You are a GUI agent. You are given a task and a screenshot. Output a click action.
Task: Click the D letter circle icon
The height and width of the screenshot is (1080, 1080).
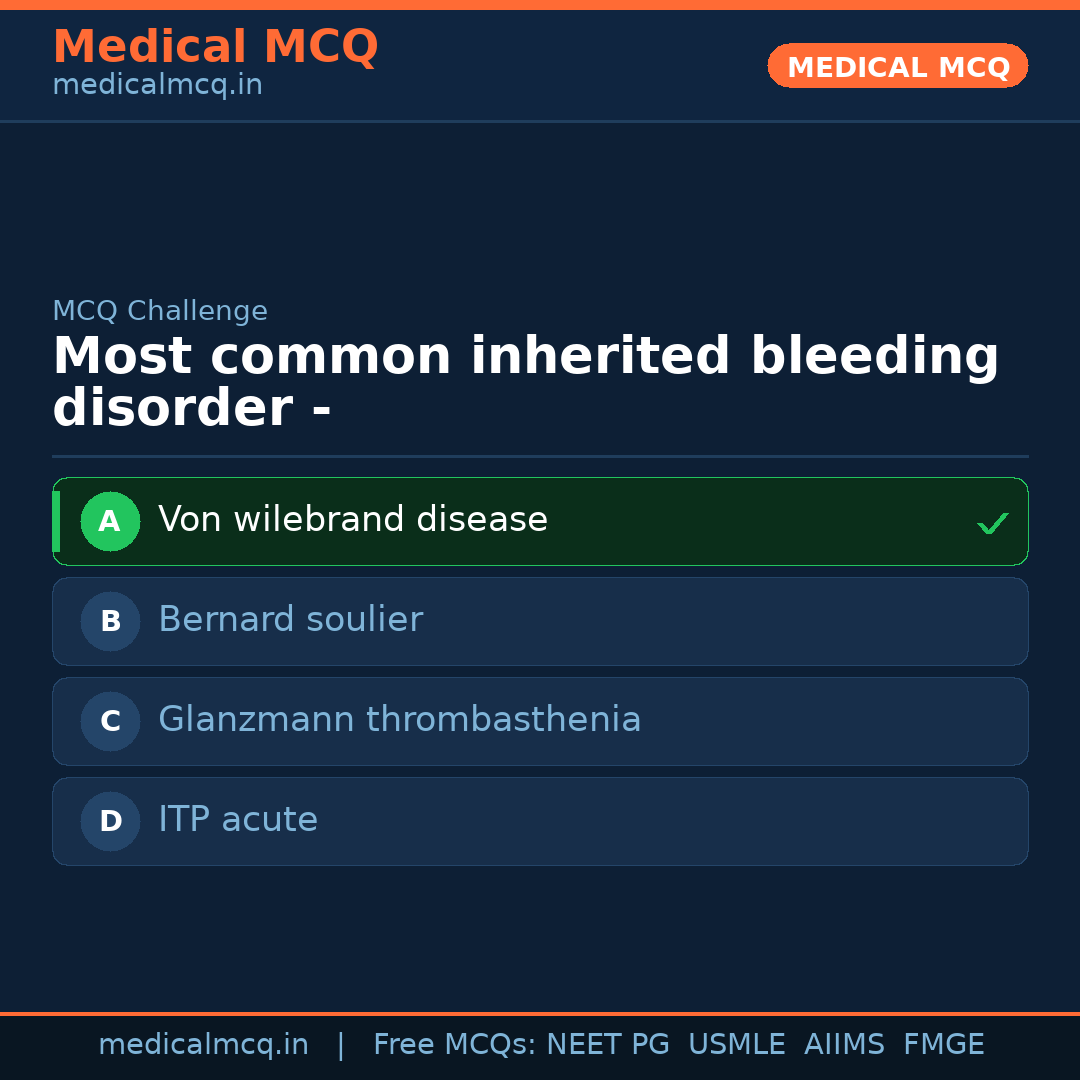[110, 821]
